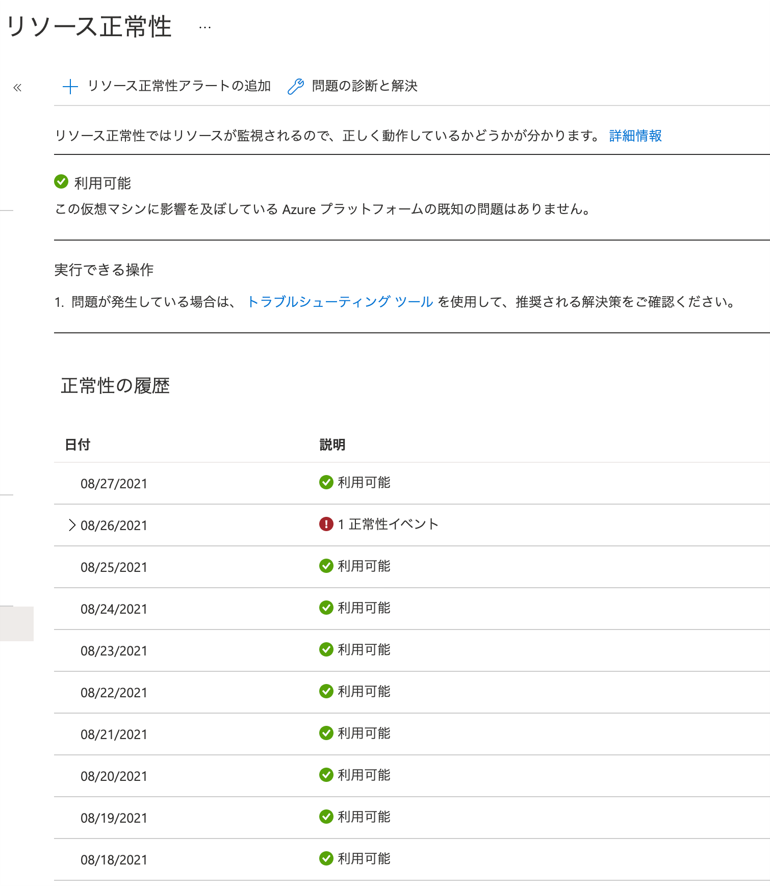Click 1 正常性イベント text on 08/26/2021
The height and width of the screenshot is (886, 770).
(388, 524)
